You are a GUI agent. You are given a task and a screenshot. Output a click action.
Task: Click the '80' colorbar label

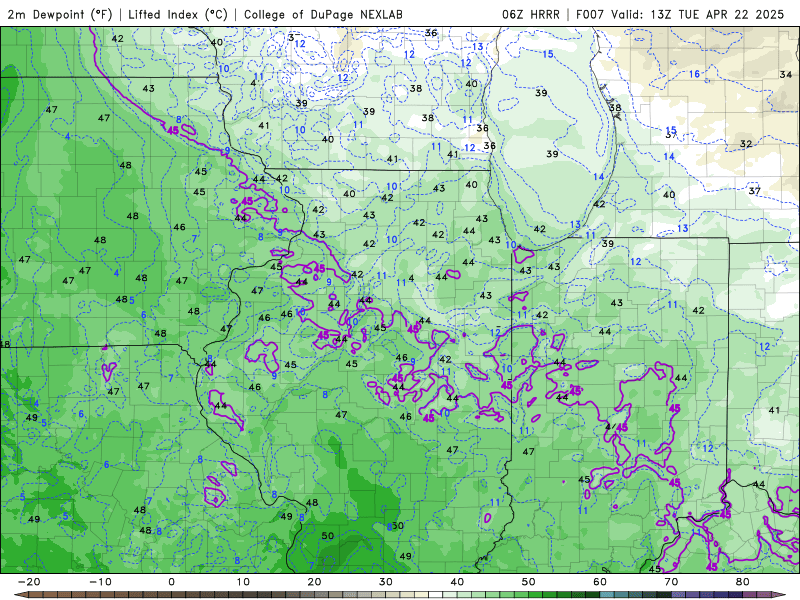pyautogui.click(x=743, y=582)
